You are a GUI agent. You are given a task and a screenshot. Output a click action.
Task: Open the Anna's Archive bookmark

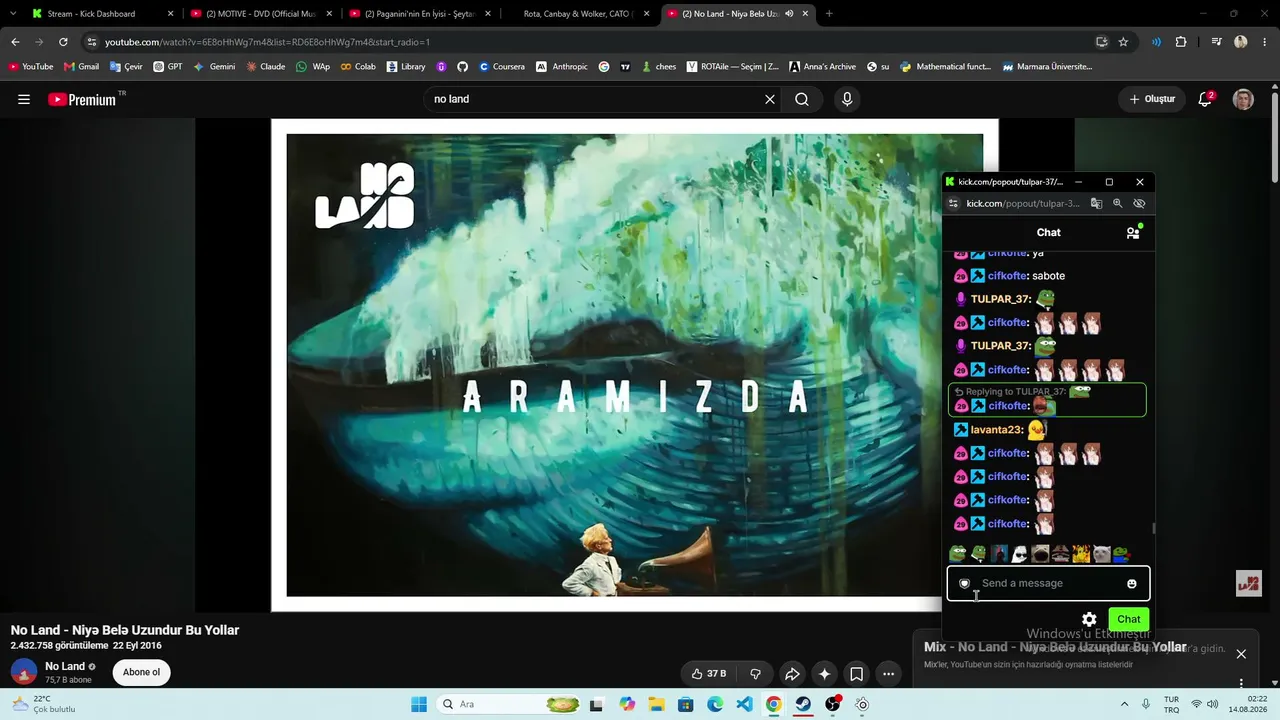[822, 66]
